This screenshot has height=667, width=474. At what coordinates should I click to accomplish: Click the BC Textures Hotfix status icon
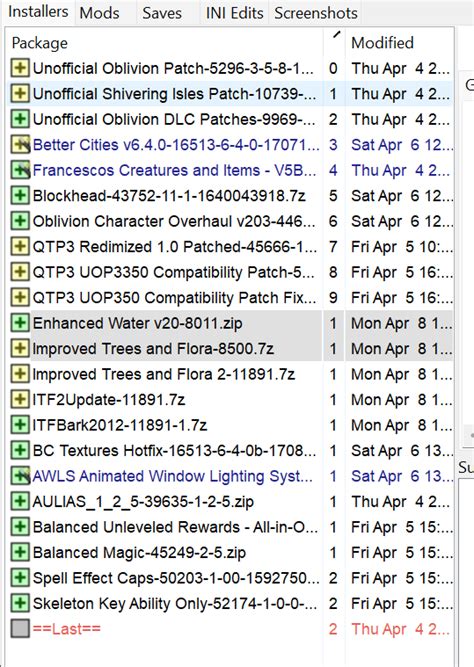click(20, 450)
